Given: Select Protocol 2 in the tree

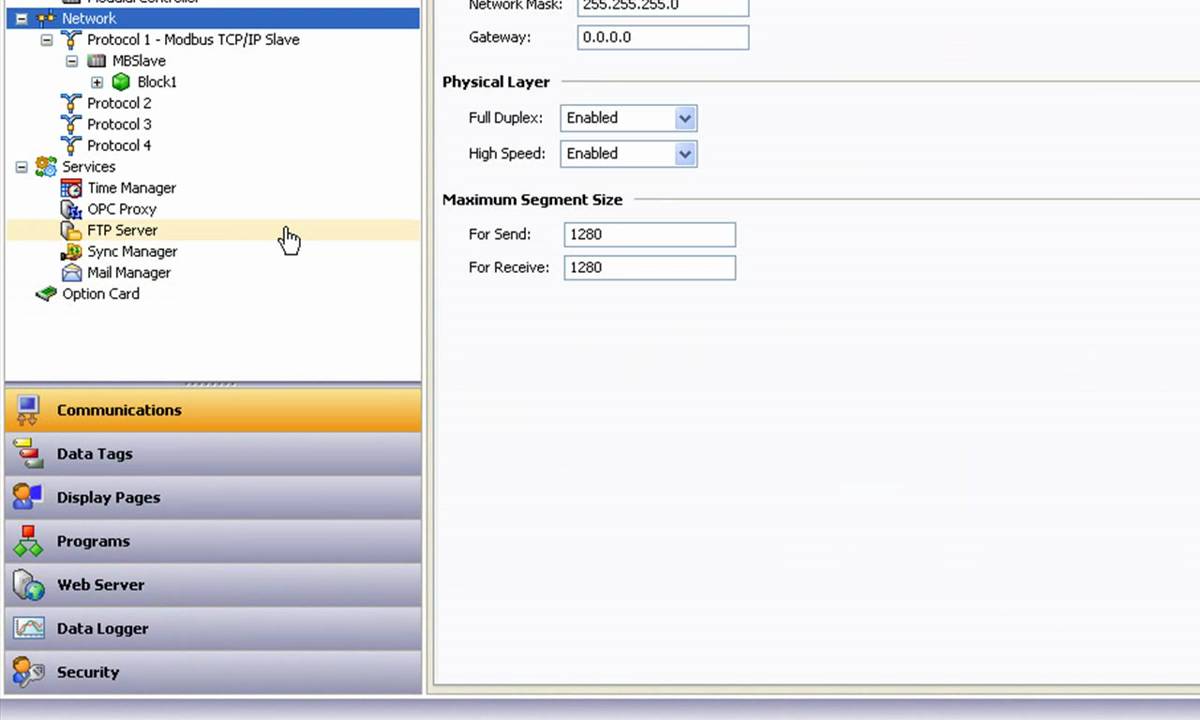Looking at the screenshot, I should [x=119, y=103].
